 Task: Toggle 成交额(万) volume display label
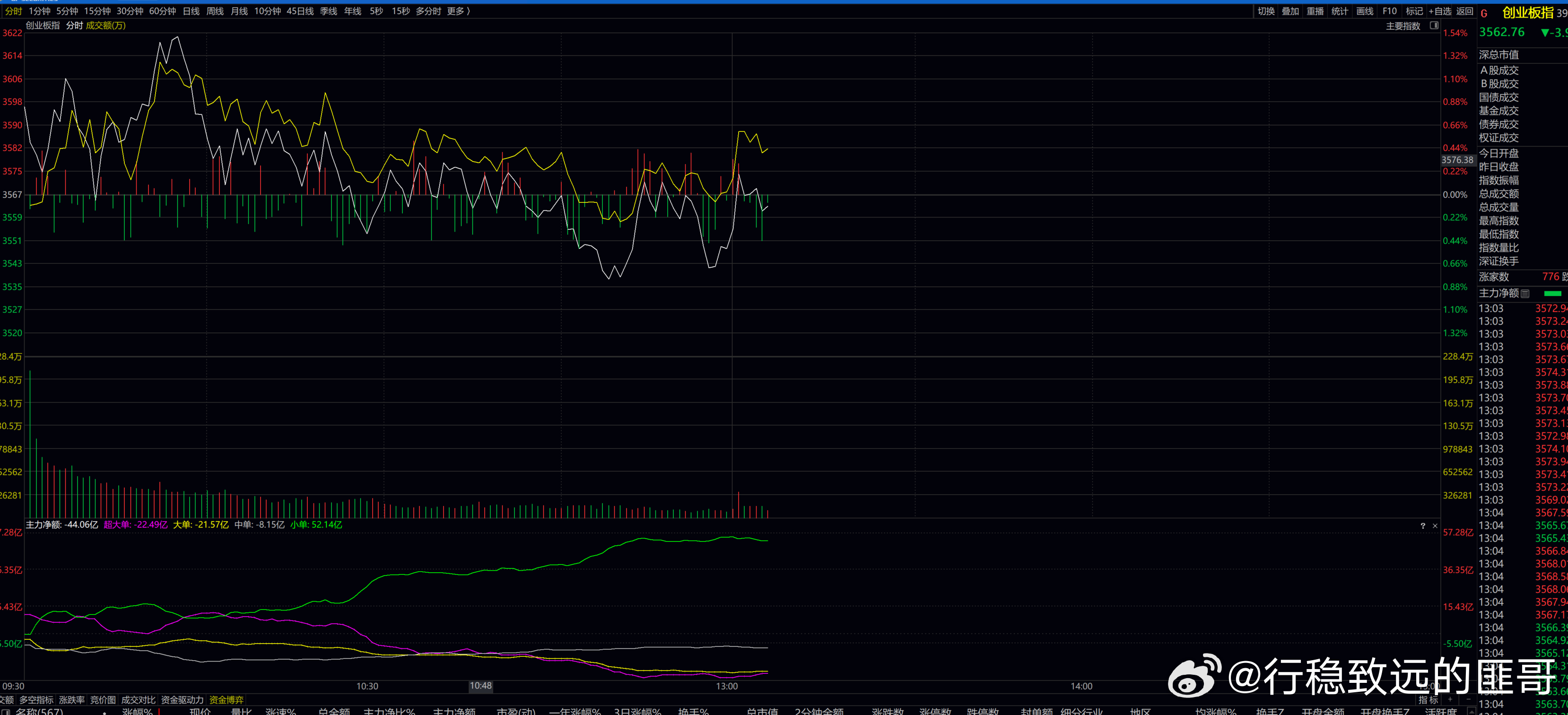pos(105,26)
